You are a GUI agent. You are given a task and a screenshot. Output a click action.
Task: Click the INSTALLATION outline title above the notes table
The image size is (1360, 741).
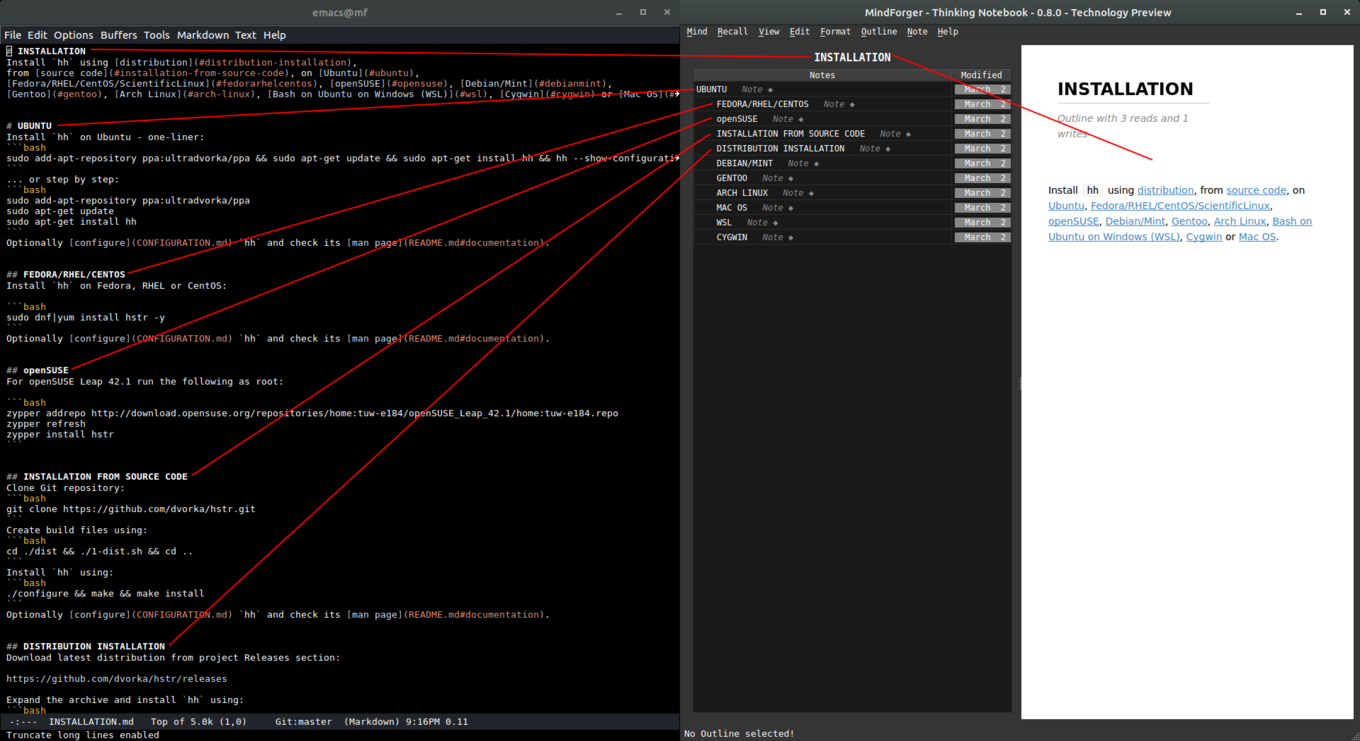click(852, 57)
